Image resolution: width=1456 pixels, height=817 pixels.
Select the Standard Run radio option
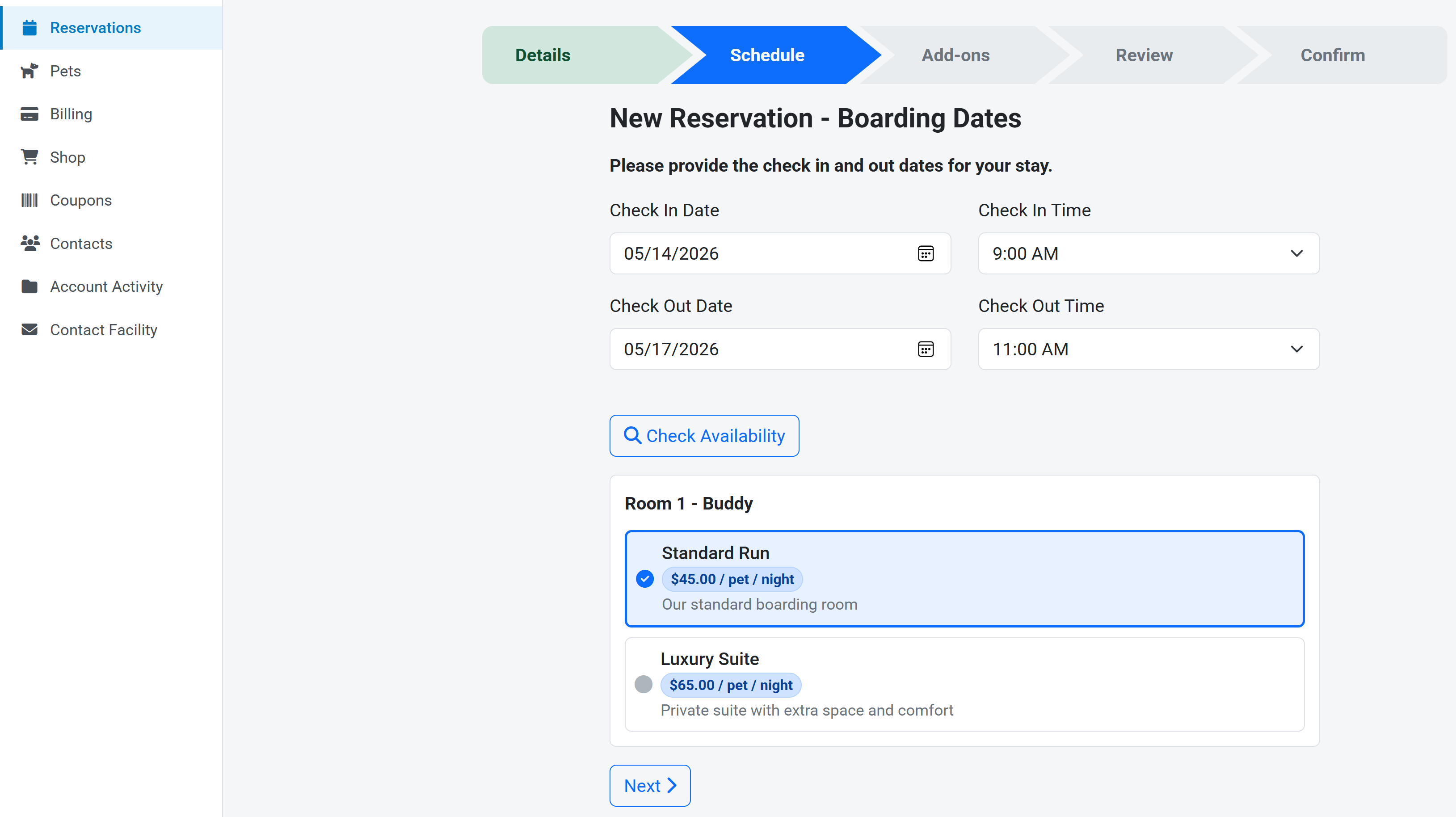click(645, 579)
